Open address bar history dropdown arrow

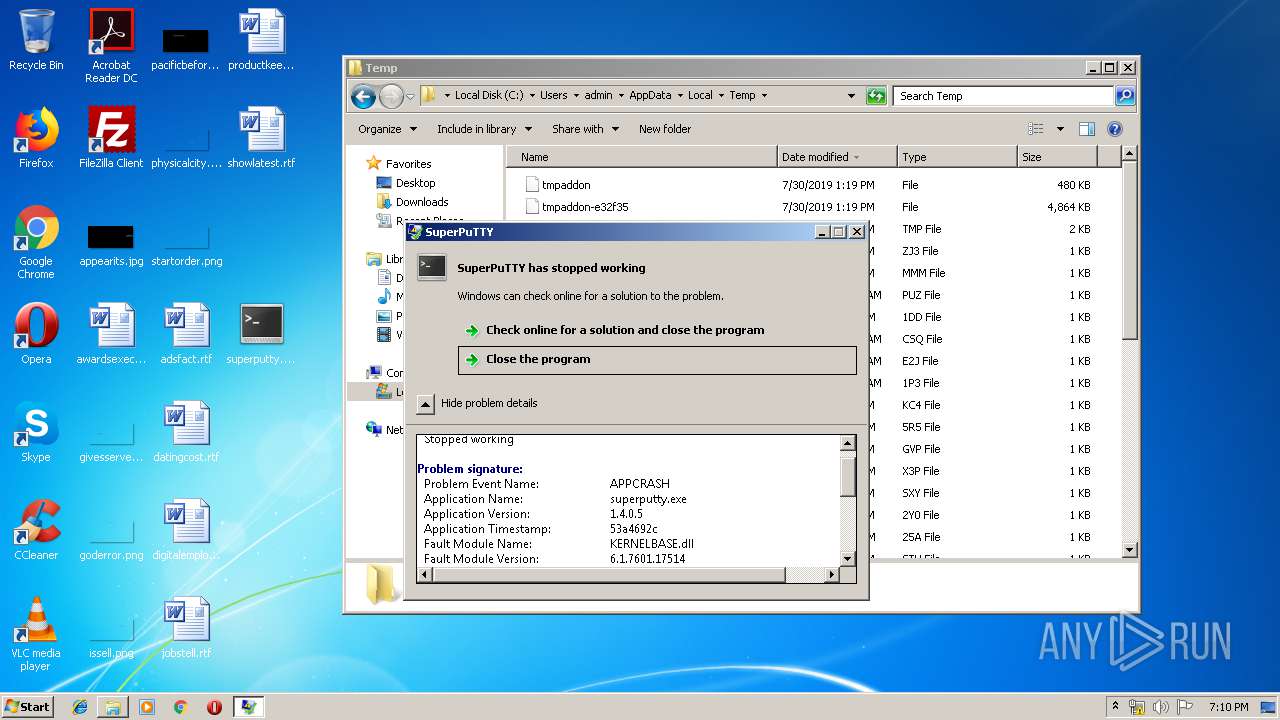851,96
